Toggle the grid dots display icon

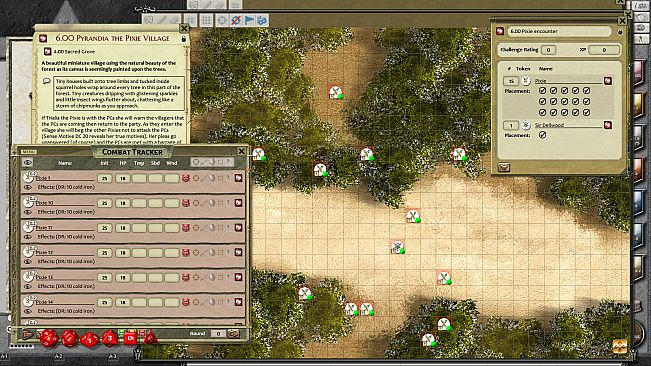206,20
